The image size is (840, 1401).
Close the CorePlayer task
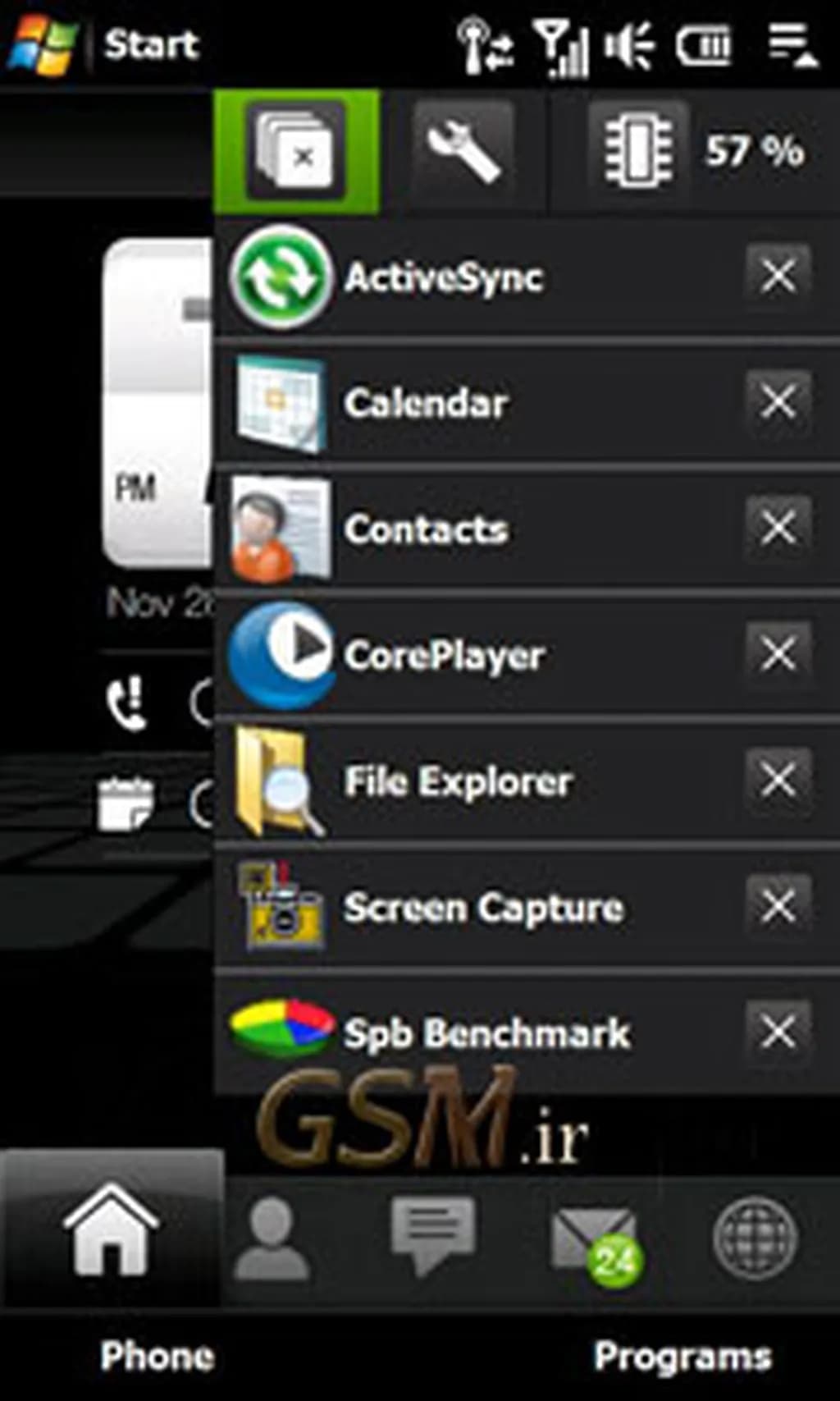tap(778, 654)
